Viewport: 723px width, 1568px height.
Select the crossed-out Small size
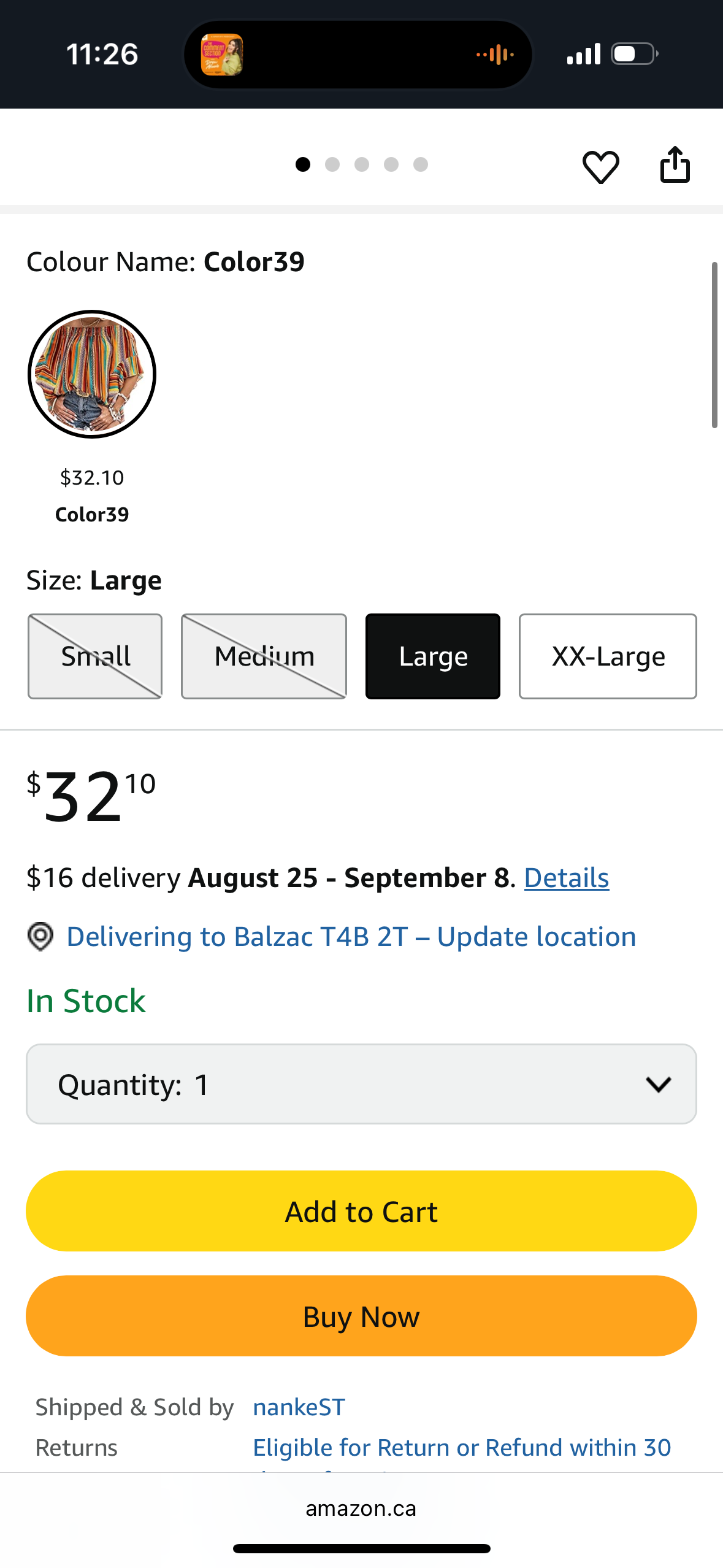point(95,656)
